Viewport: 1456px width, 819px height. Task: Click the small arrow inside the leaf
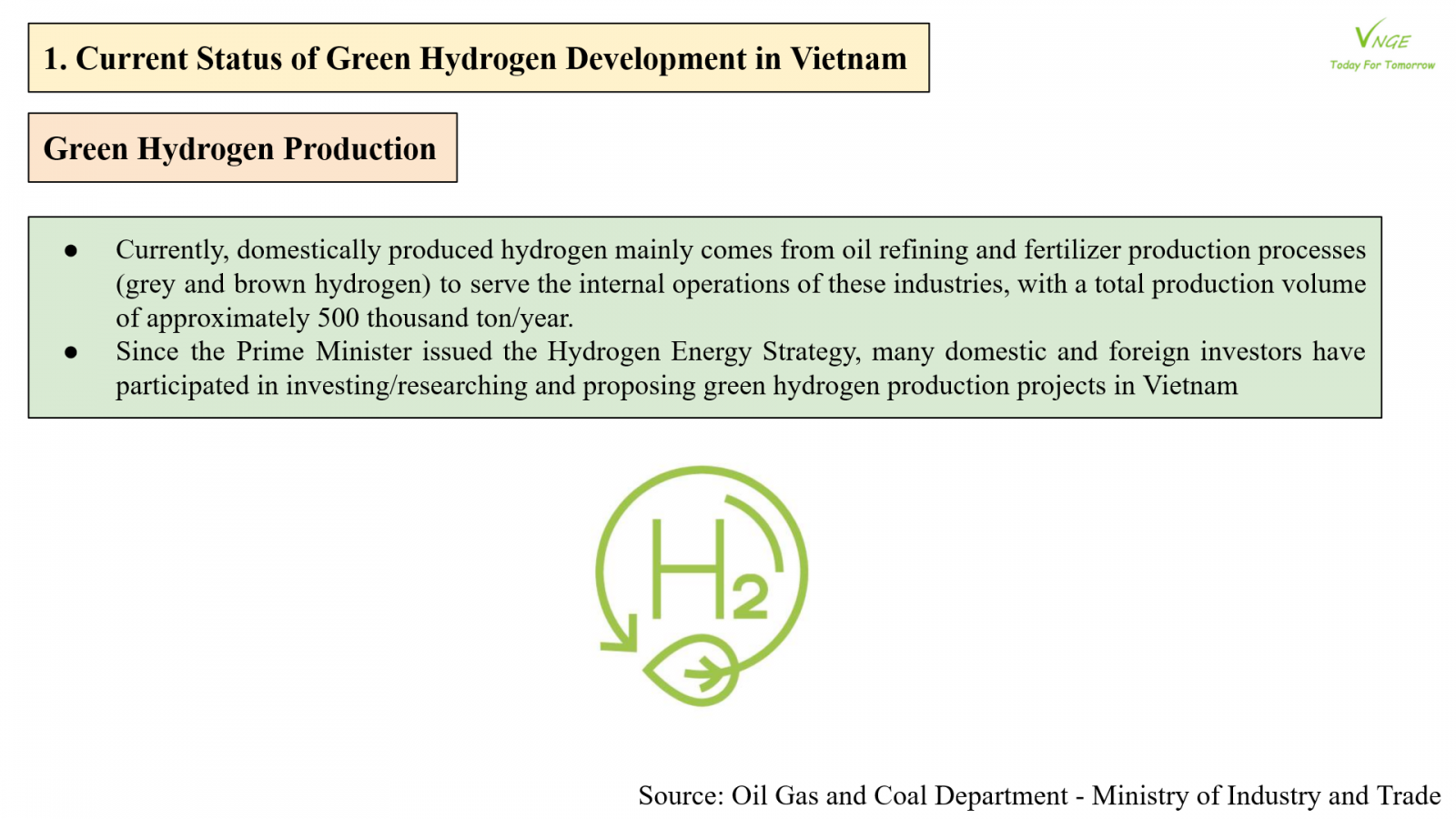click(x=708, y=674)
